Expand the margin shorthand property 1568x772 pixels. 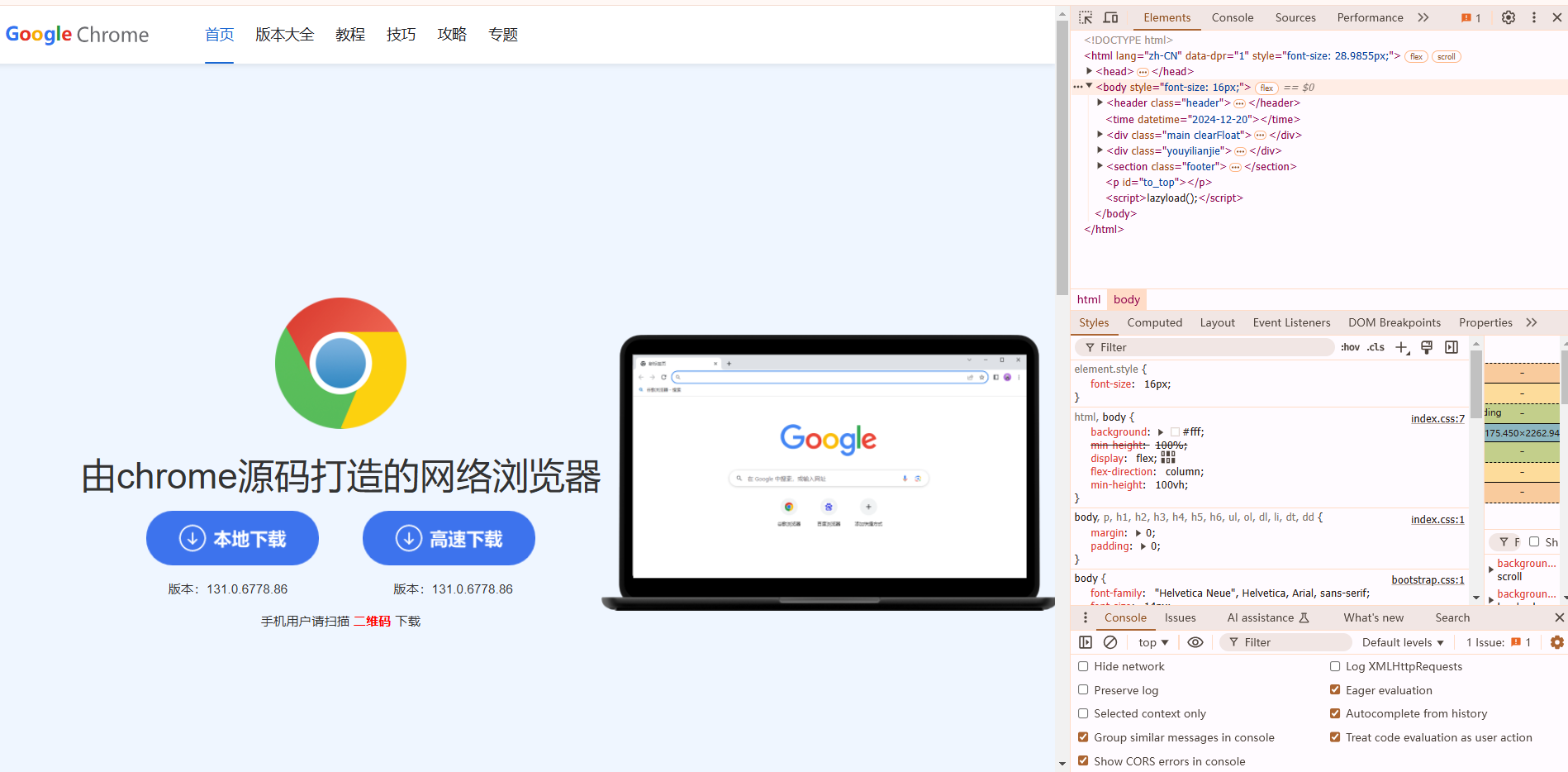point(1138,532)
